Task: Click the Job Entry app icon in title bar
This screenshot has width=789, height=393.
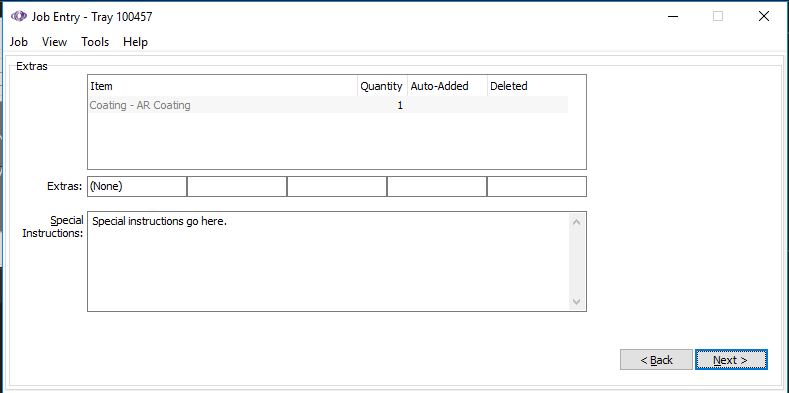Action: (x=19, y=17)
